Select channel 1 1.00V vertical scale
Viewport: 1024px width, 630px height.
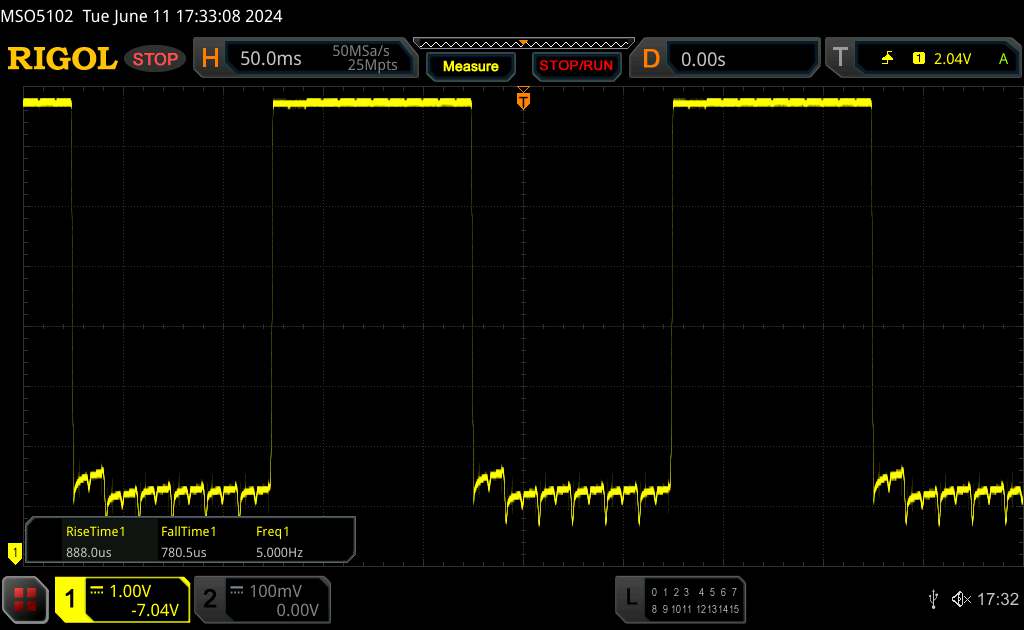pyautogui.click(x=130, y=591)
